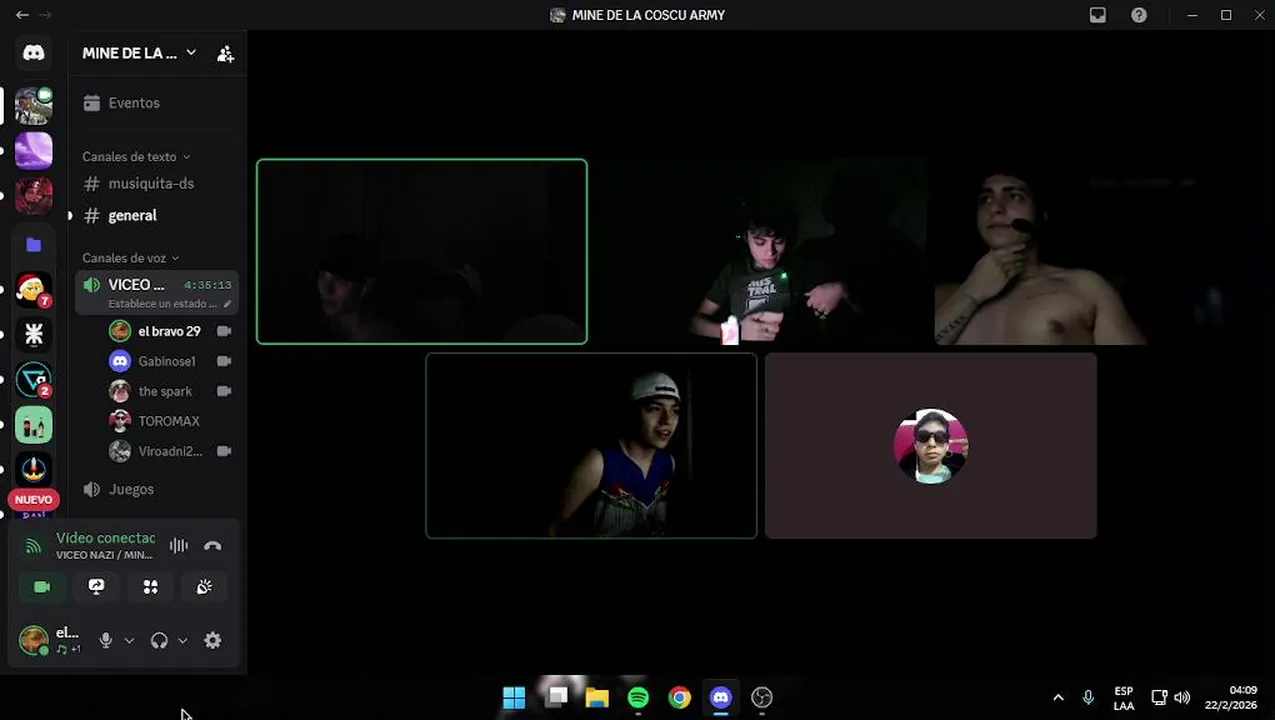Viewport: 1275px width, 720px height.
Task: Open the purple server icon
Action: (34, 151)
